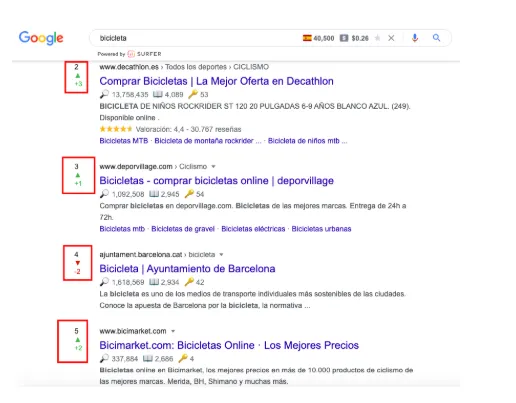Open Bicicletas MTB sitelink
The height and width of the screenshot is (403, 516).
(x=124, y=141)
